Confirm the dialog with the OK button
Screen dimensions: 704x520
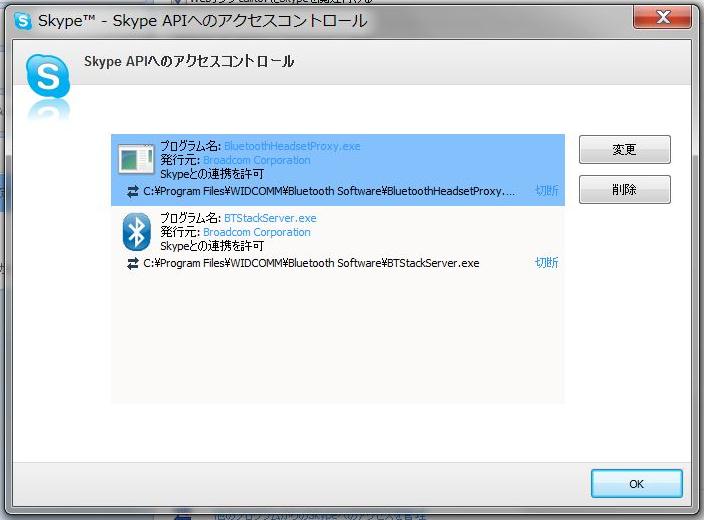tap(637, 484)
